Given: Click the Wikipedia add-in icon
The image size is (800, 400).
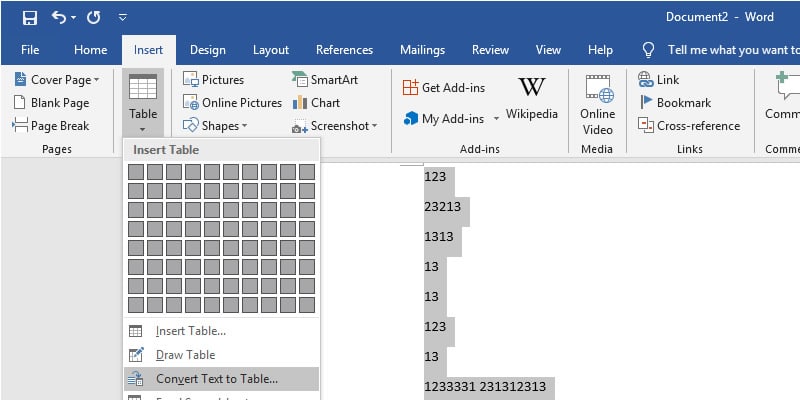Looking at the screenshot, I should point(532,87).
